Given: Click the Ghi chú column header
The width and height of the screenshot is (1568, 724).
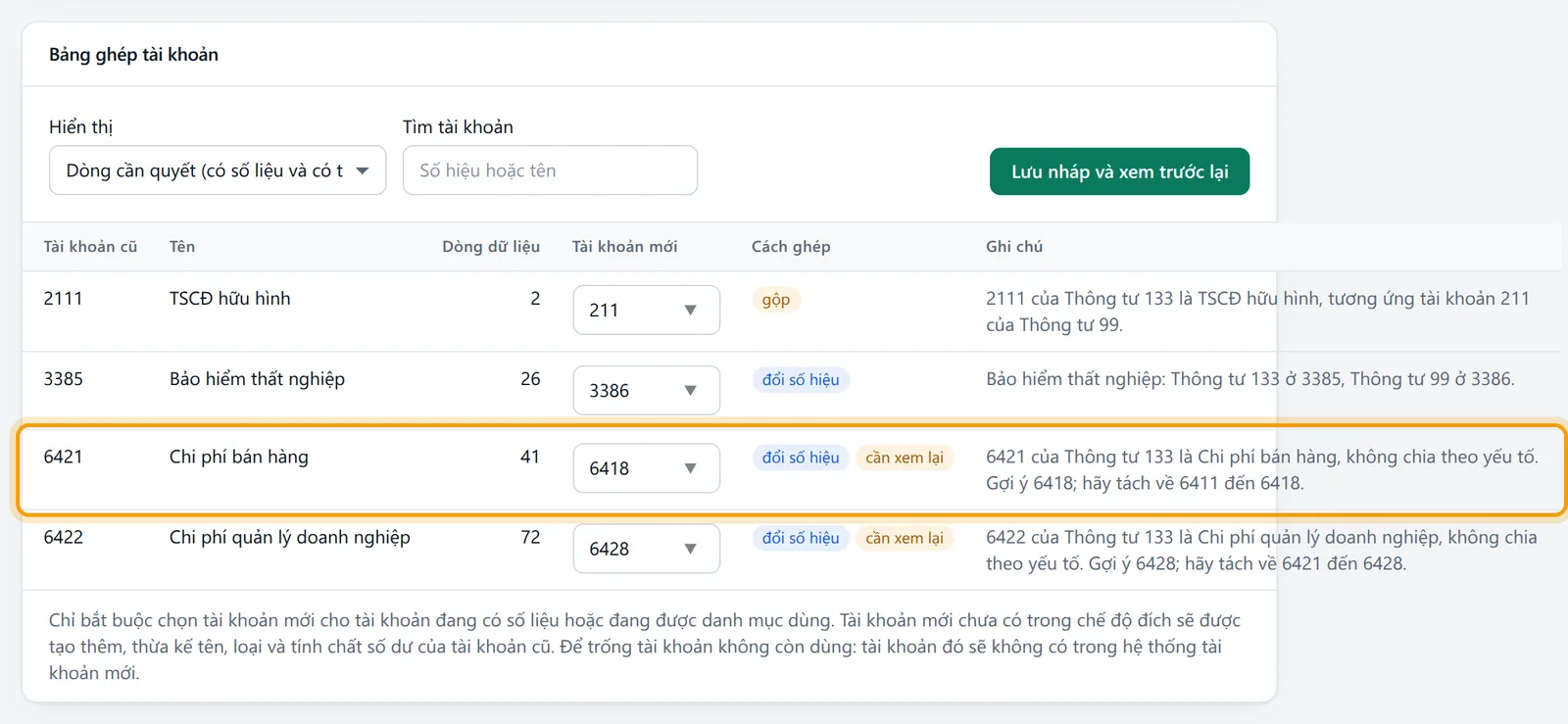Looking at the screenshot, I should point(1014,247).
